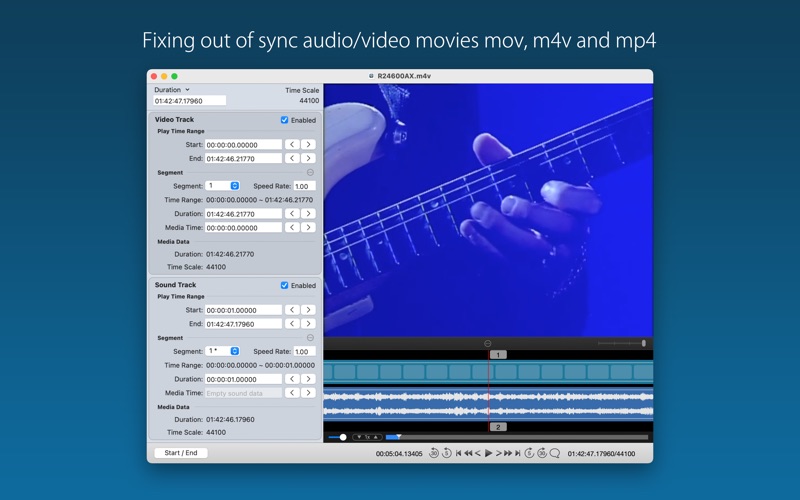800x500 pixels.
Task: Decrement Video Track End time
Action: pos(292,158)
